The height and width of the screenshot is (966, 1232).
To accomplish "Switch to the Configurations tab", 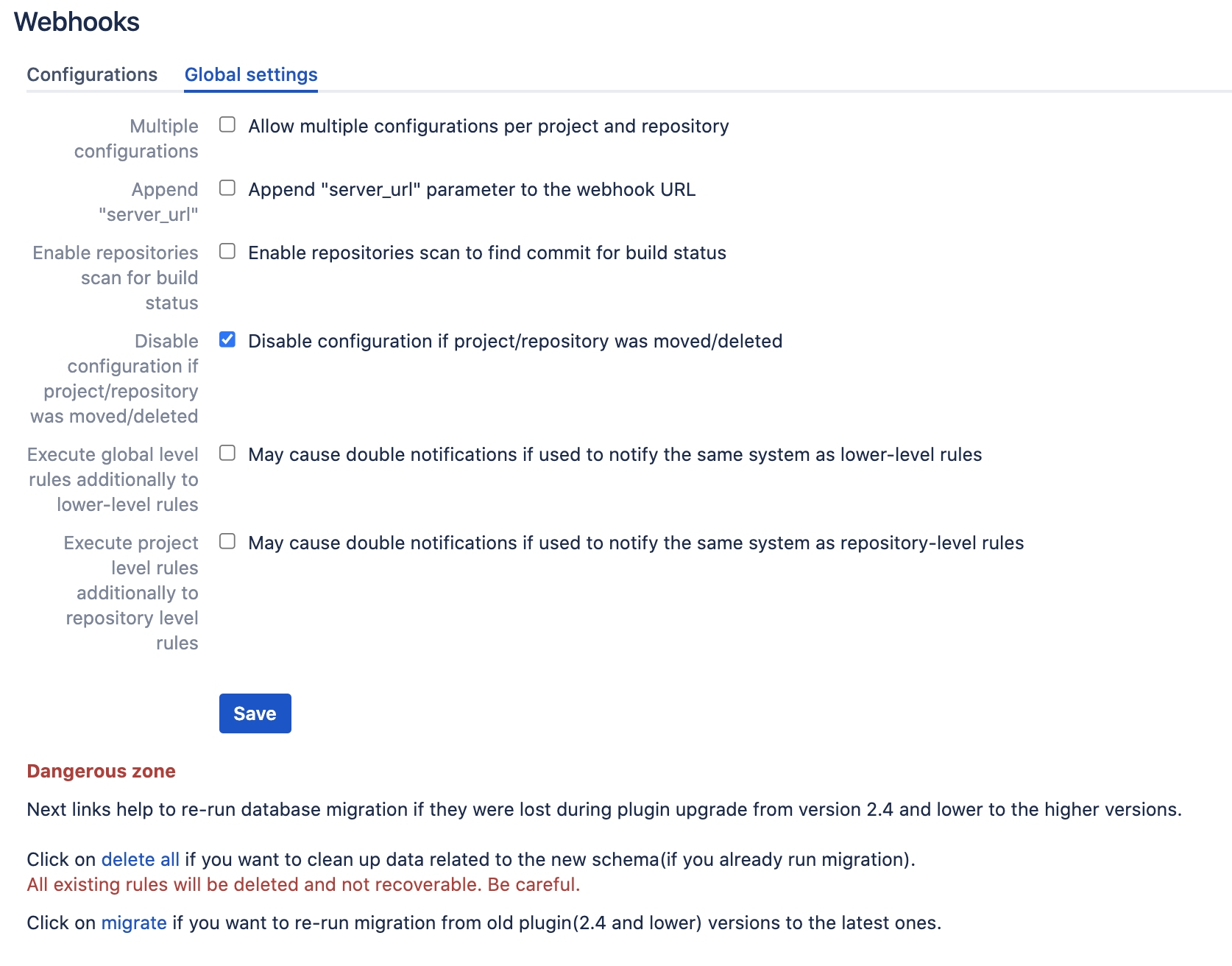I will coord(91,74).
